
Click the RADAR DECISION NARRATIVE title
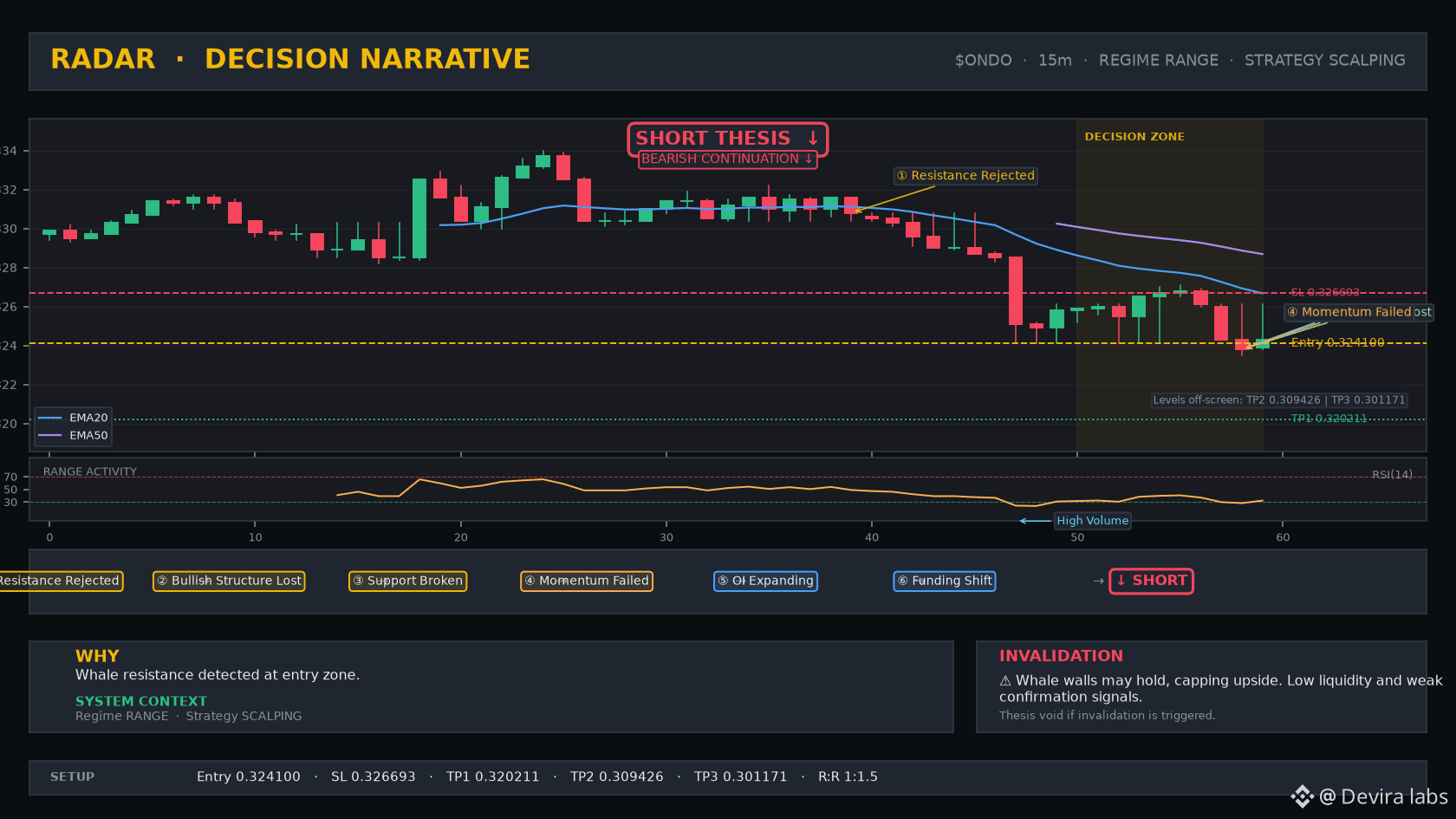click(x=290, y=59)
